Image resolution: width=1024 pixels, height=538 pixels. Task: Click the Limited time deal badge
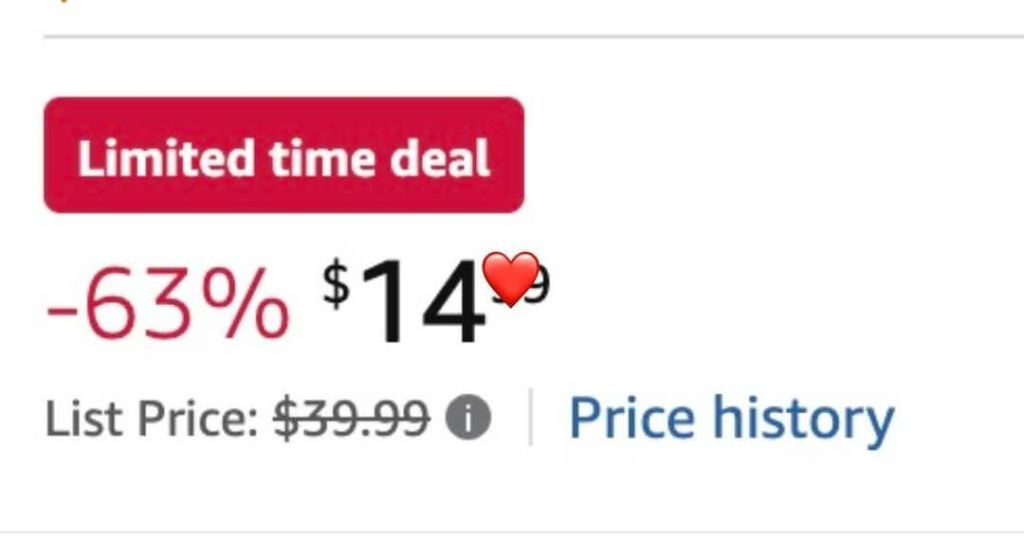coord(283,156)
